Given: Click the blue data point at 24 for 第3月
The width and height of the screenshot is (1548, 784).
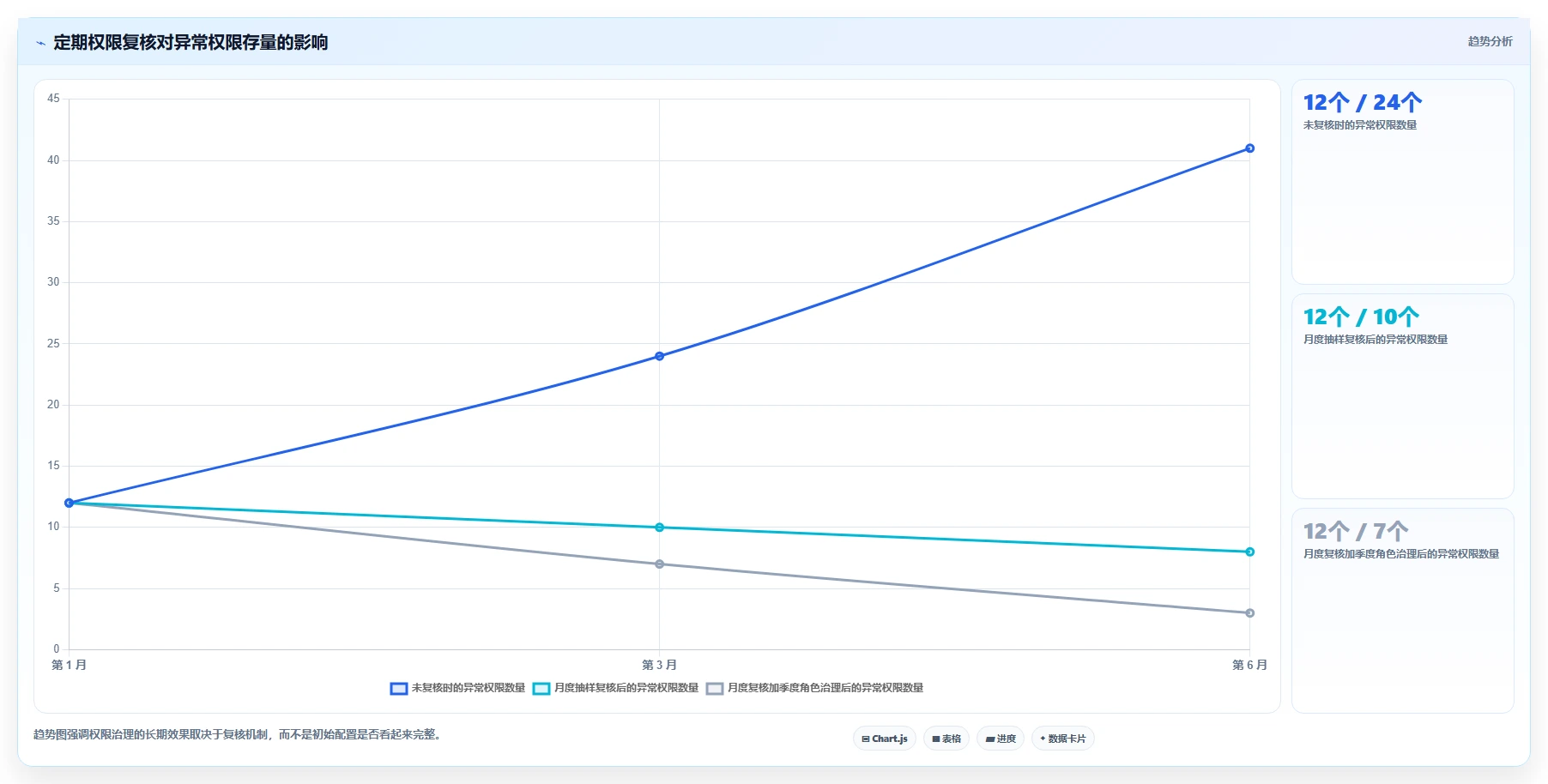Looking at the screenshot, I should coord(659,356).
